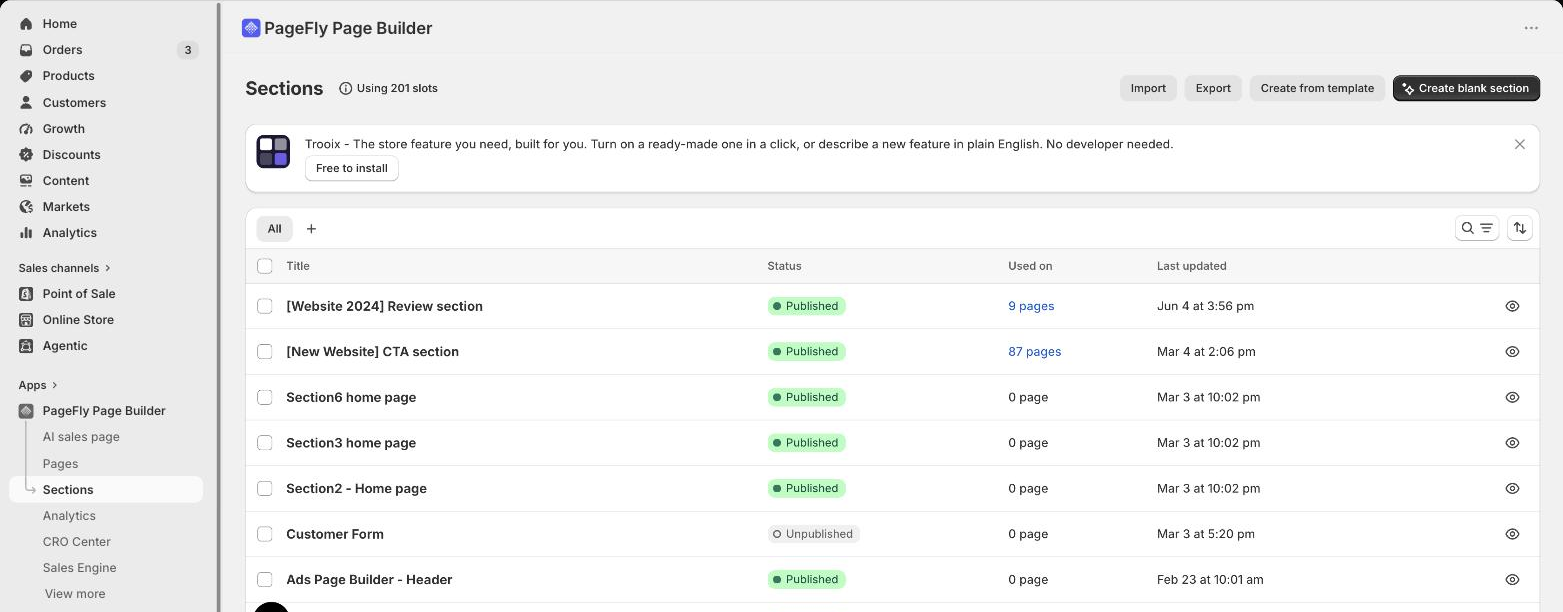1563x612 pixels.
Task: Click Create from template button
Action: coord(1317,88)
